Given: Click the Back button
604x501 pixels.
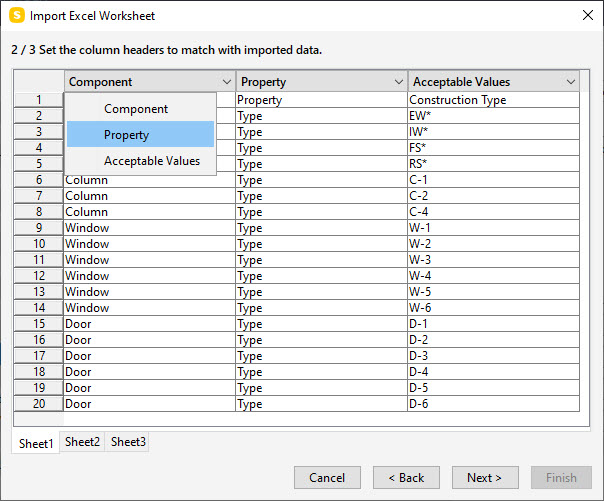Looking at the screenshot, I should click(x=406, y=478).
